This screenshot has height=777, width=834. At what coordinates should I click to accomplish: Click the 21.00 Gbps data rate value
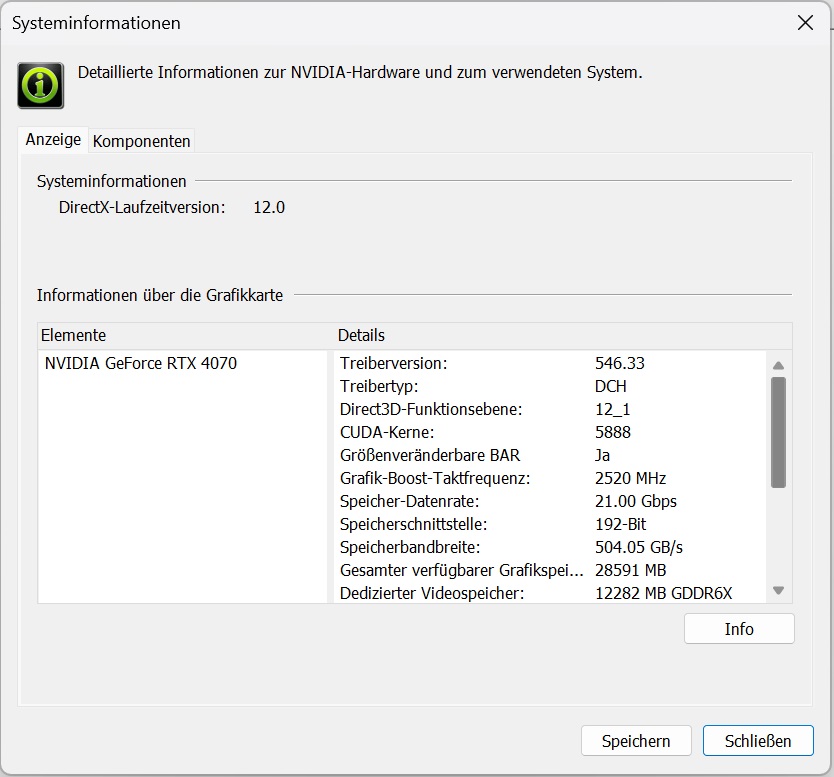(x=636, y=501)
